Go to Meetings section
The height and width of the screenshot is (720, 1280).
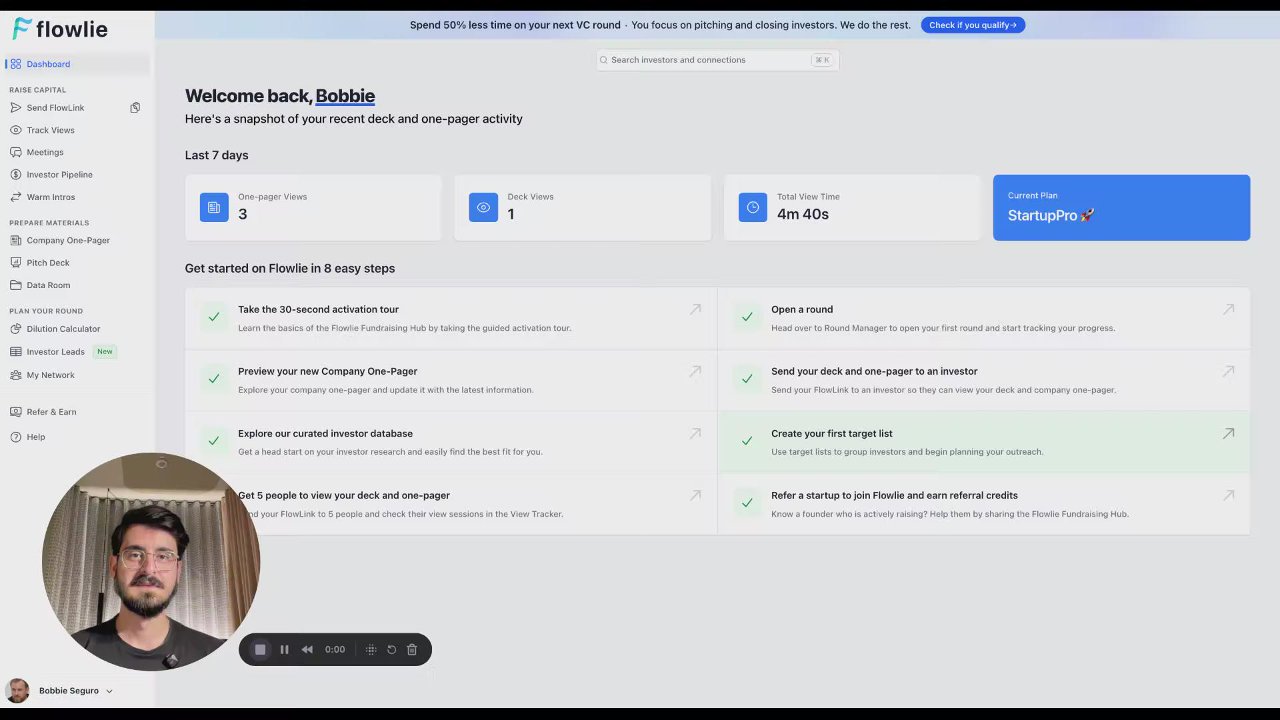pos(45,152)
